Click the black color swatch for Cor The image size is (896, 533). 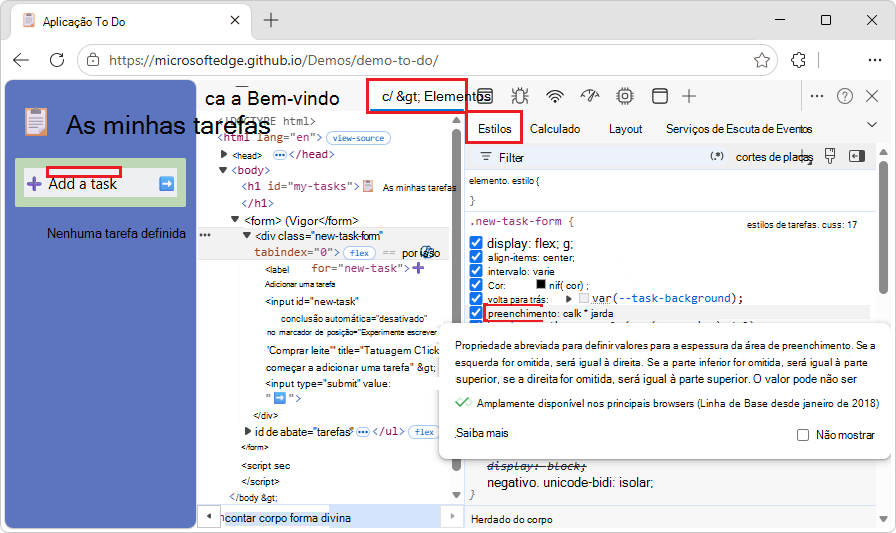tap(541, 284)
